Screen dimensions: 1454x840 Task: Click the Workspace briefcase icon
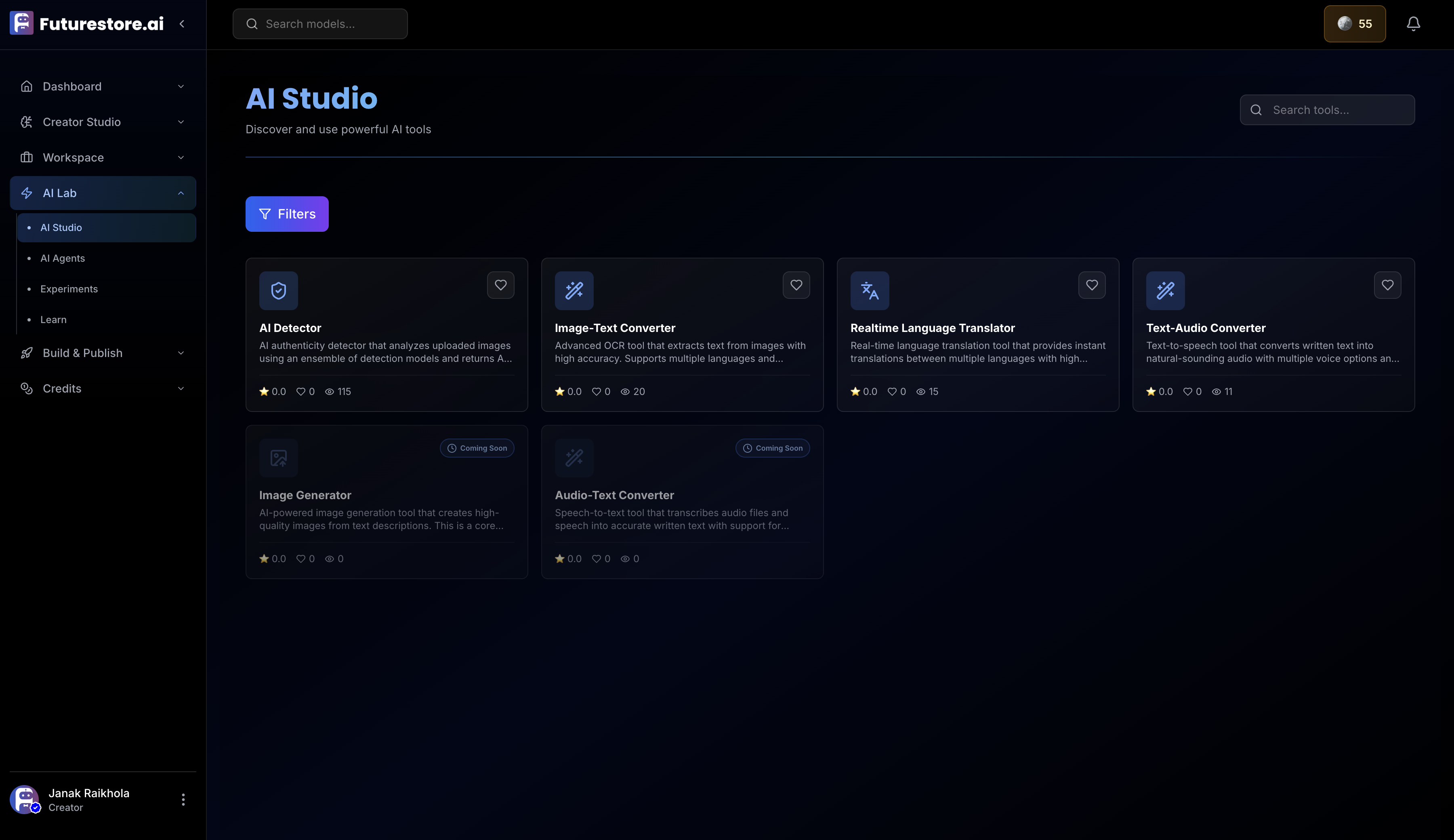27,157
